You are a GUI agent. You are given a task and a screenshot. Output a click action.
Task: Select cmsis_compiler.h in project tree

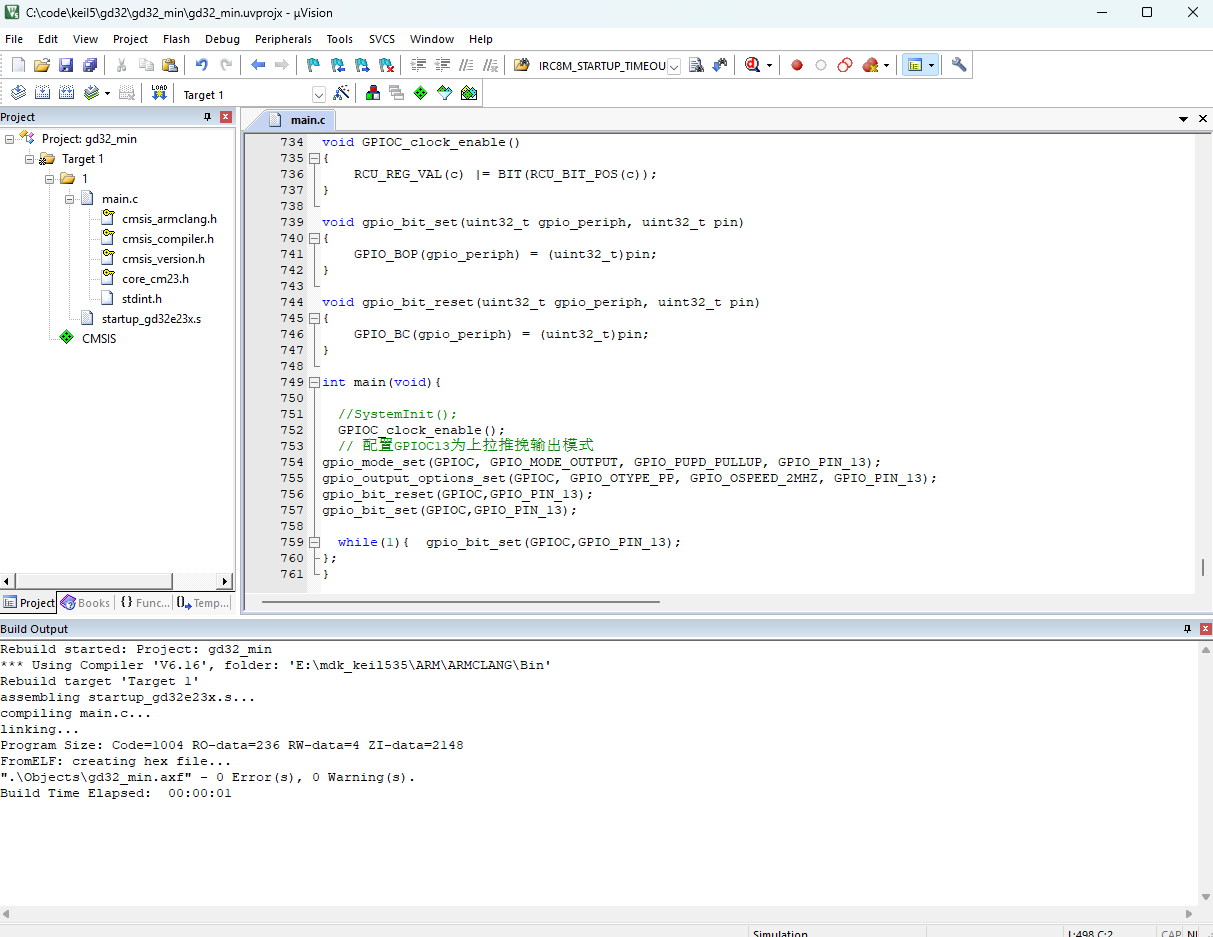[x=168, y=239]
